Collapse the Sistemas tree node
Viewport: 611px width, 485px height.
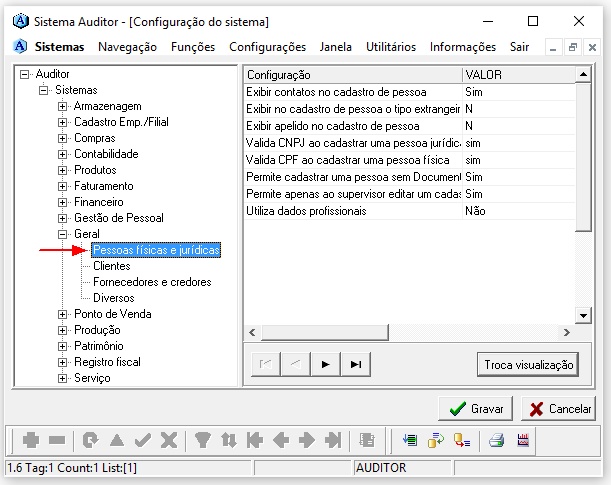[x=44, y=90]
